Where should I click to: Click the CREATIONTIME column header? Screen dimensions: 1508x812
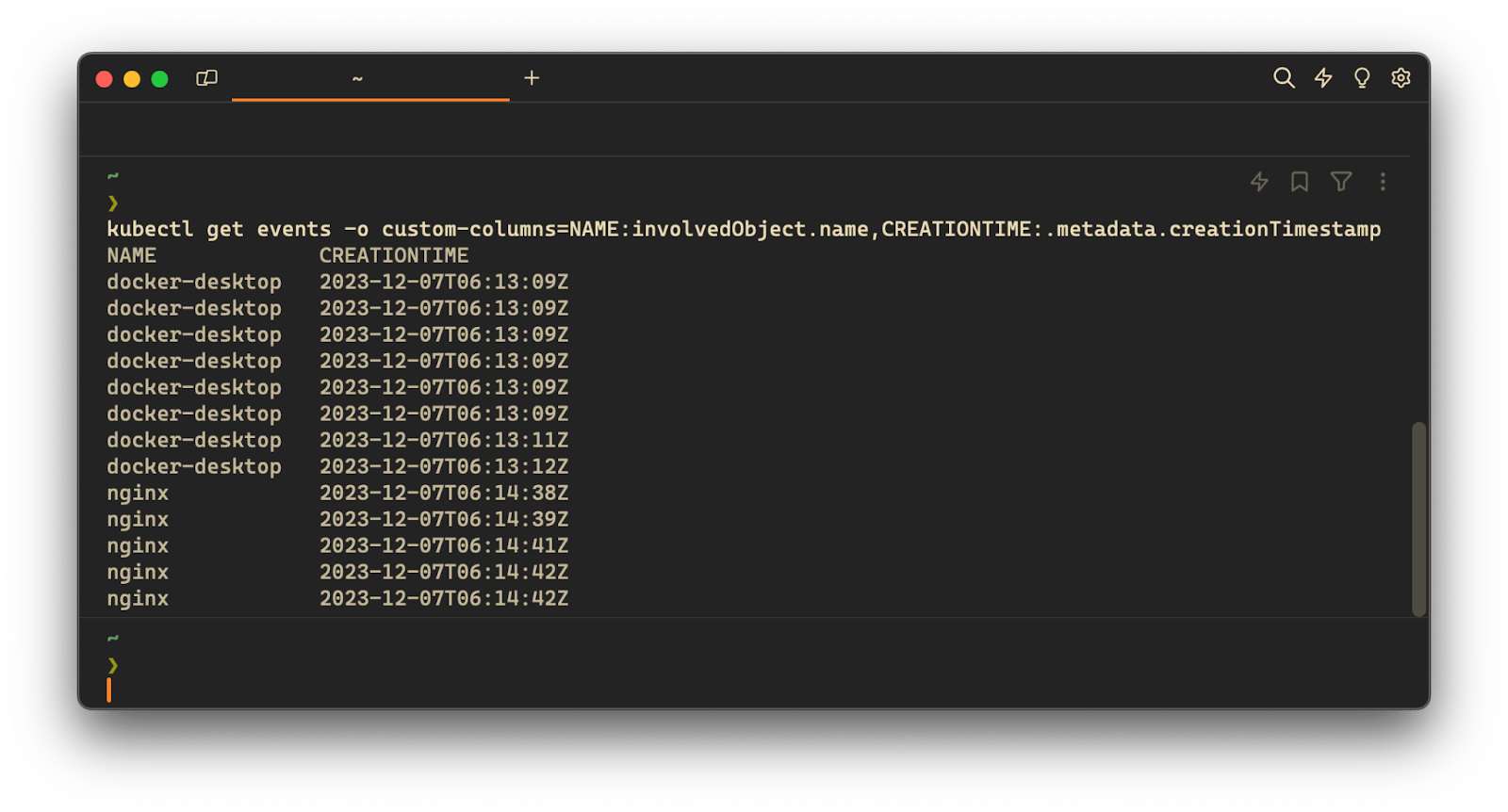[x=394, y=255]
